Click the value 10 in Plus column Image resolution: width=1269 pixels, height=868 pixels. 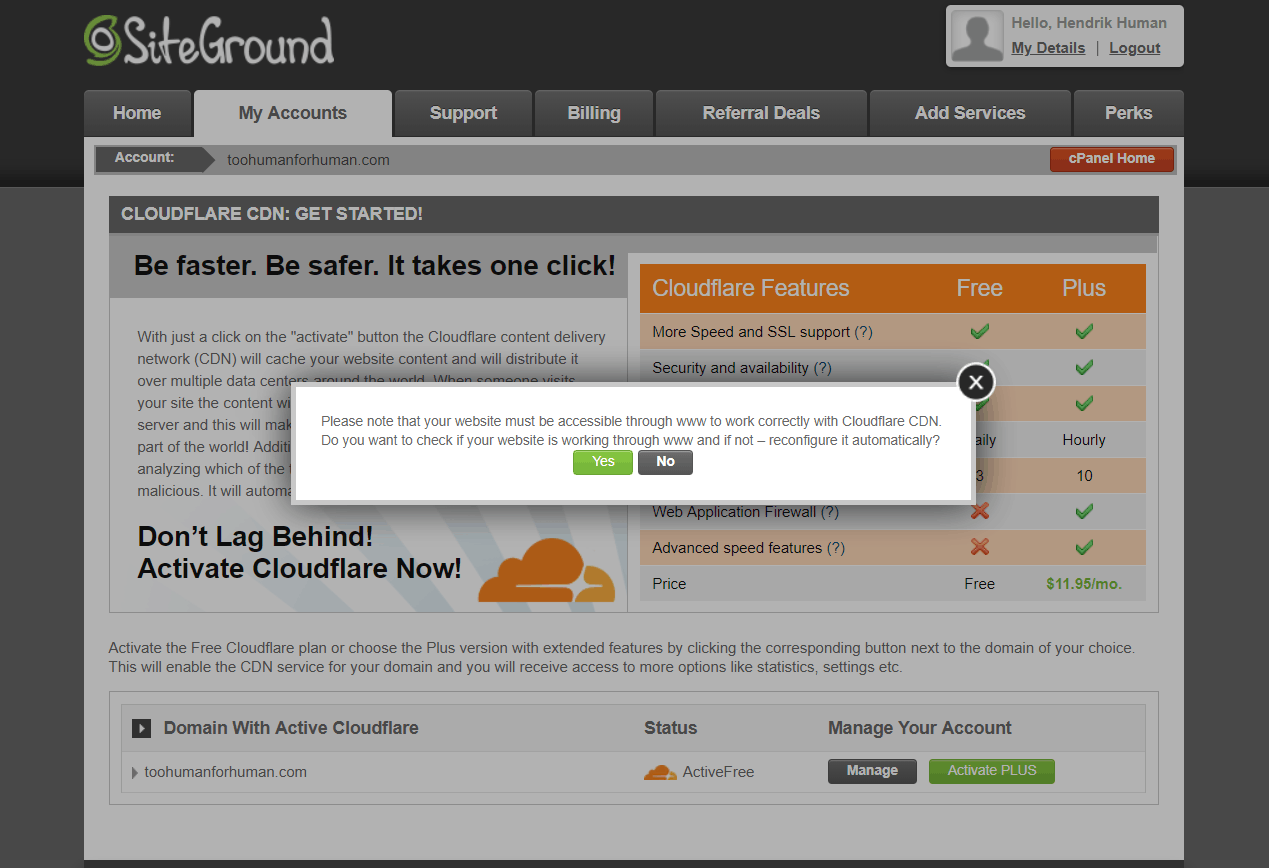[1084, 476]
